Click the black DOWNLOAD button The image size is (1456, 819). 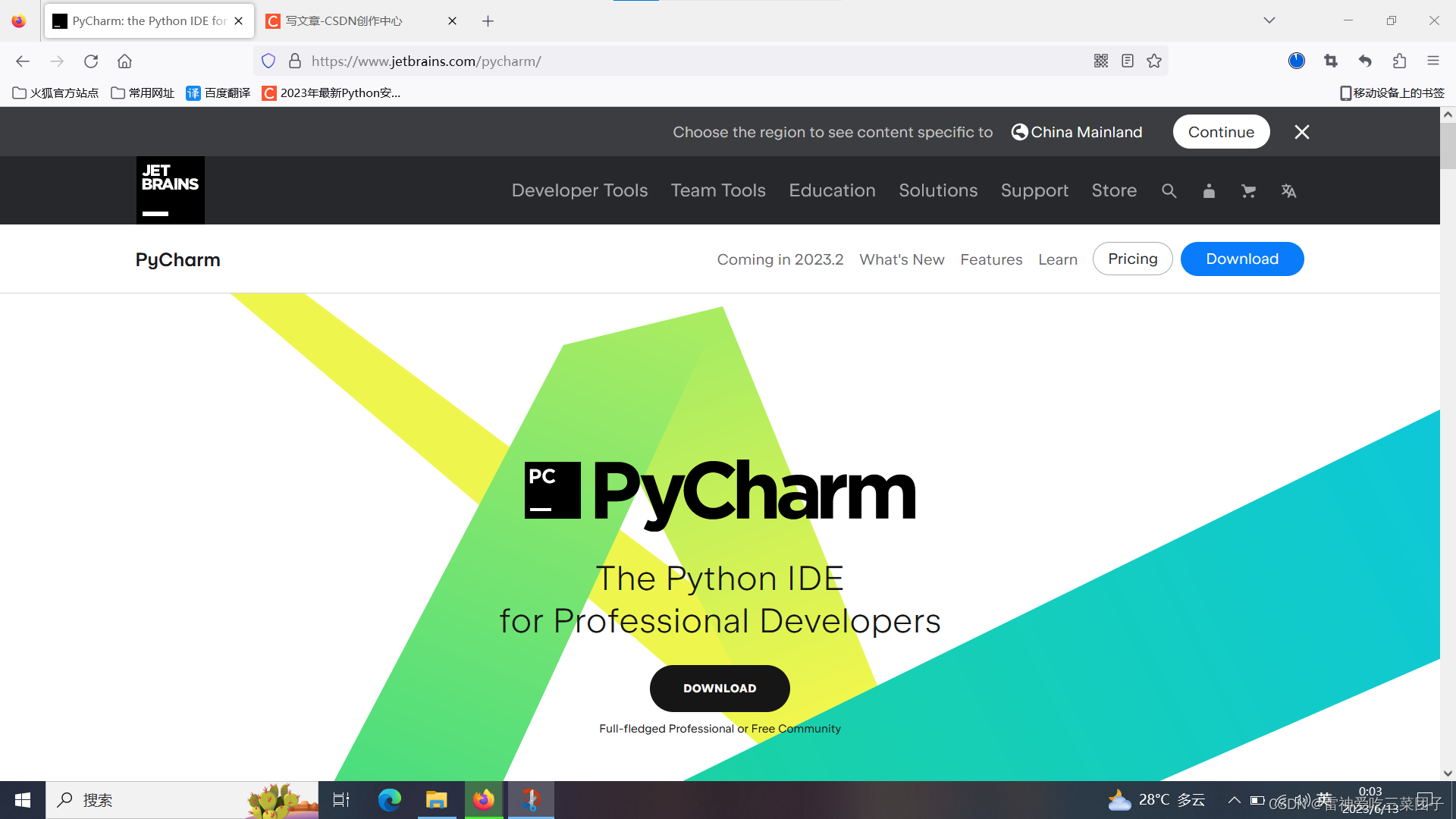point(720,689)
